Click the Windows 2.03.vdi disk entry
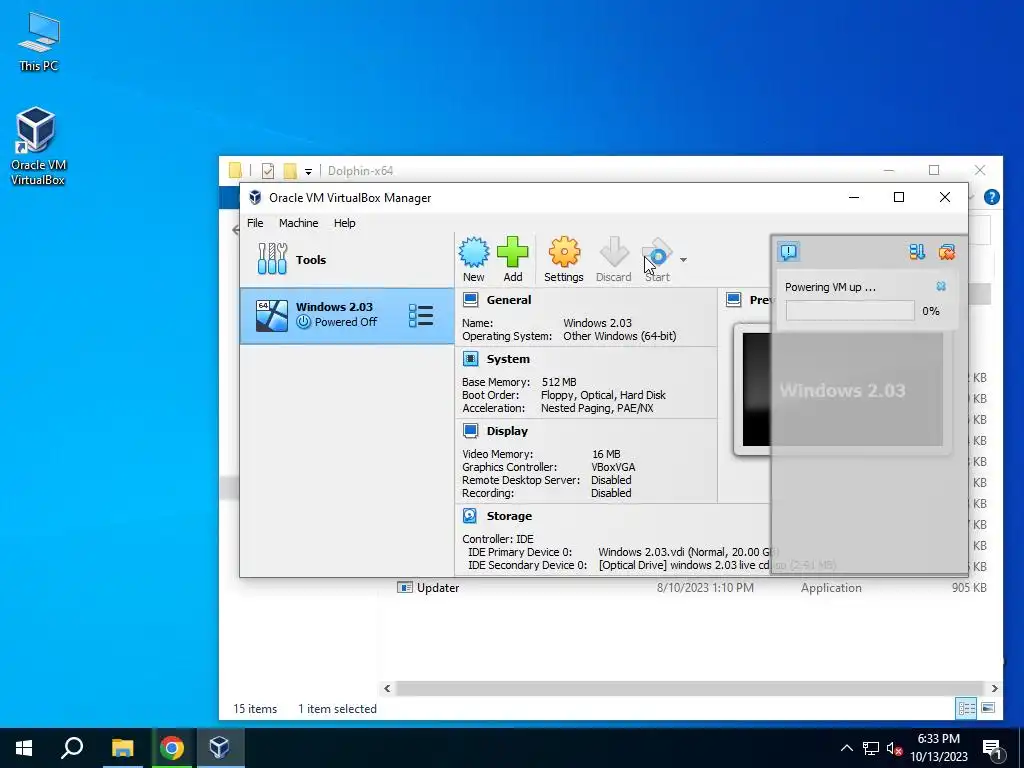Viewport: 1024px width, 768px height. pos(688,552)
